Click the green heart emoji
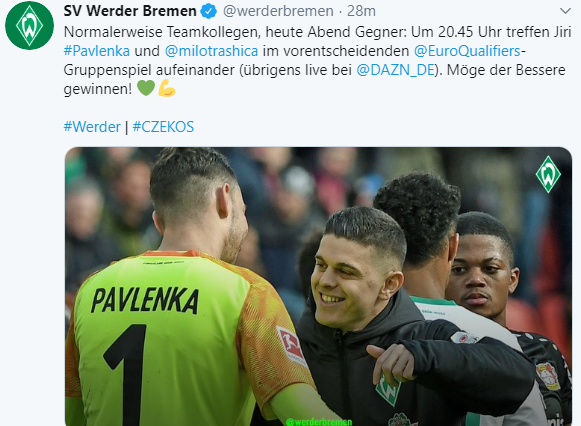581x426 pixels. pos(146,89)
